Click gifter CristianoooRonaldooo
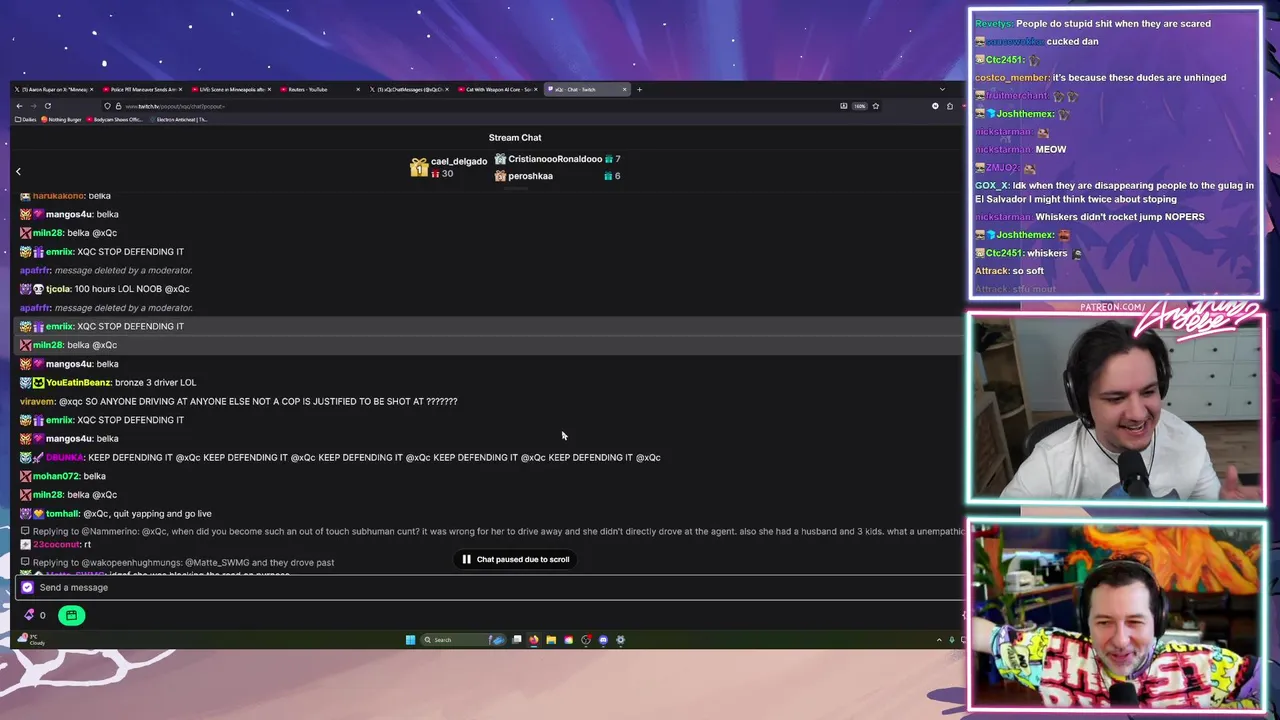This screenshot has width=1280, height=720. [555, 159]
